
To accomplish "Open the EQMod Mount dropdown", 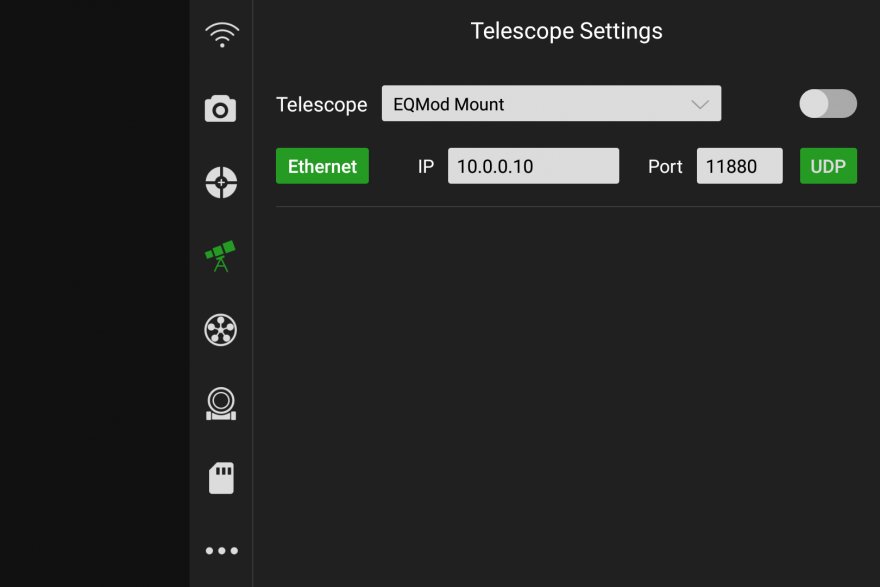I will [x=540, y=104].
